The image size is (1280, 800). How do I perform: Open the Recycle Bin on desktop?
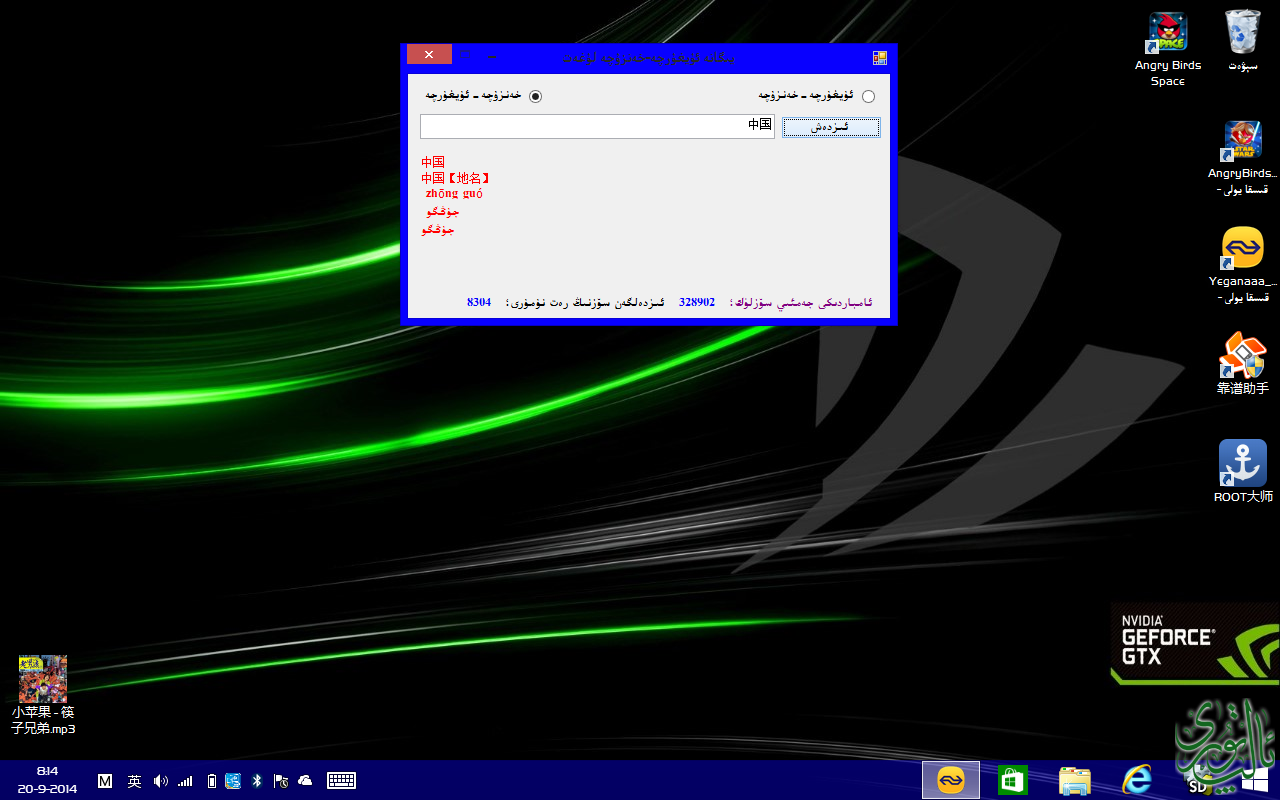(x=1242, y=35)
